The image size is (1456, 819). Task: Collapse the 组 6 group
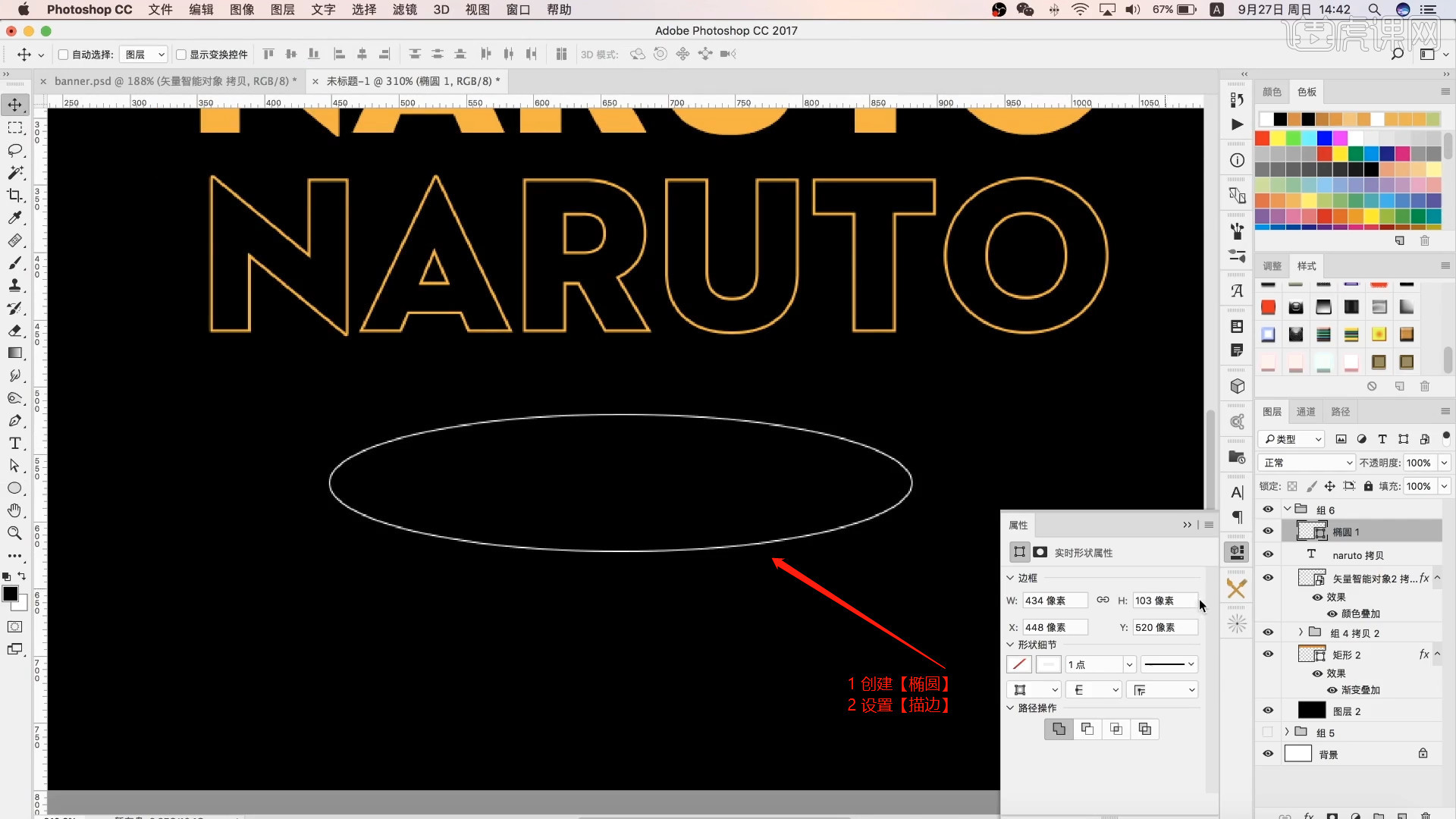pos(1287,509)
